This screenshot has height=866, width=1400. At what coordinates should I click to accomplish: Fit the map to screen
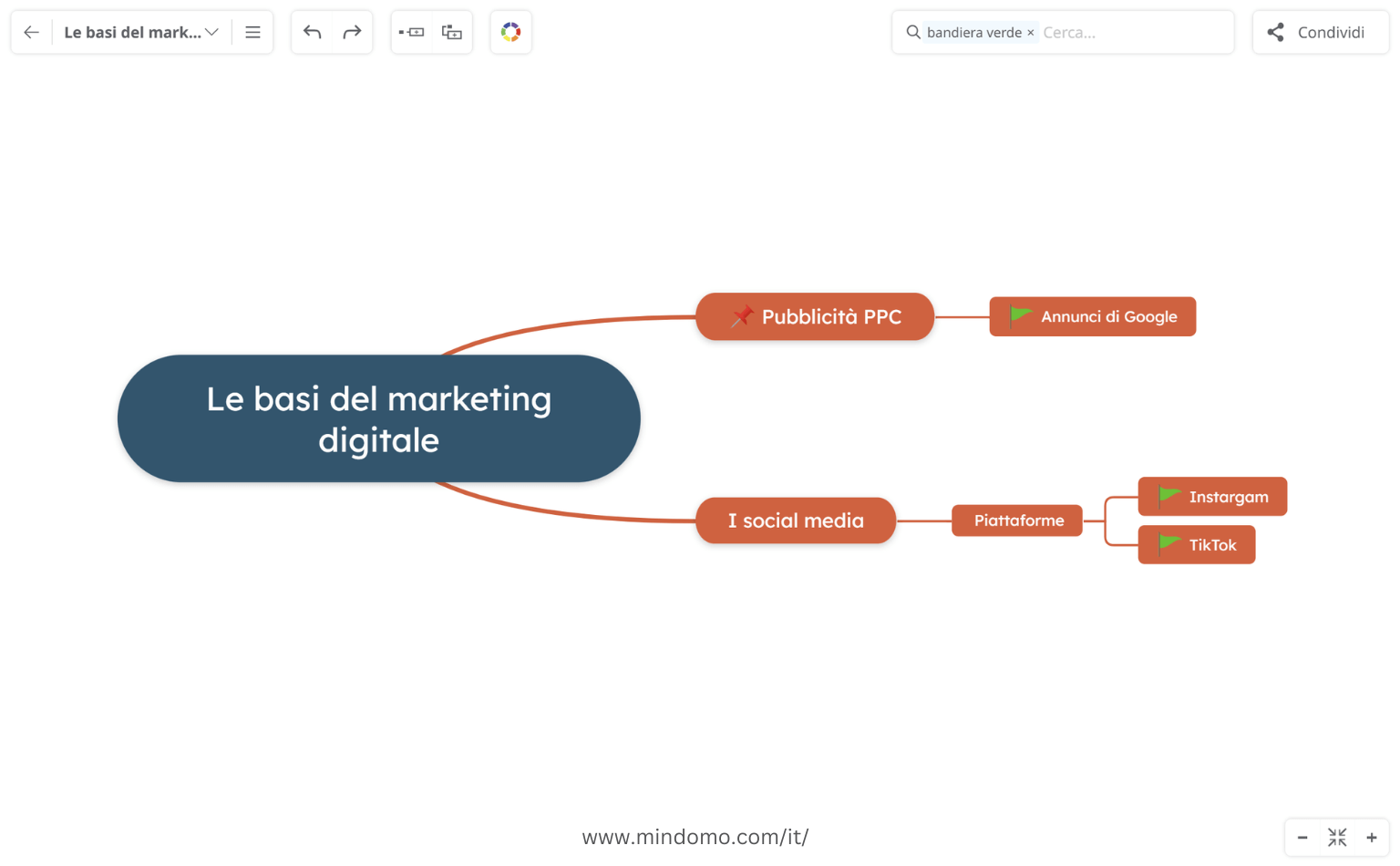[1337, 838]
